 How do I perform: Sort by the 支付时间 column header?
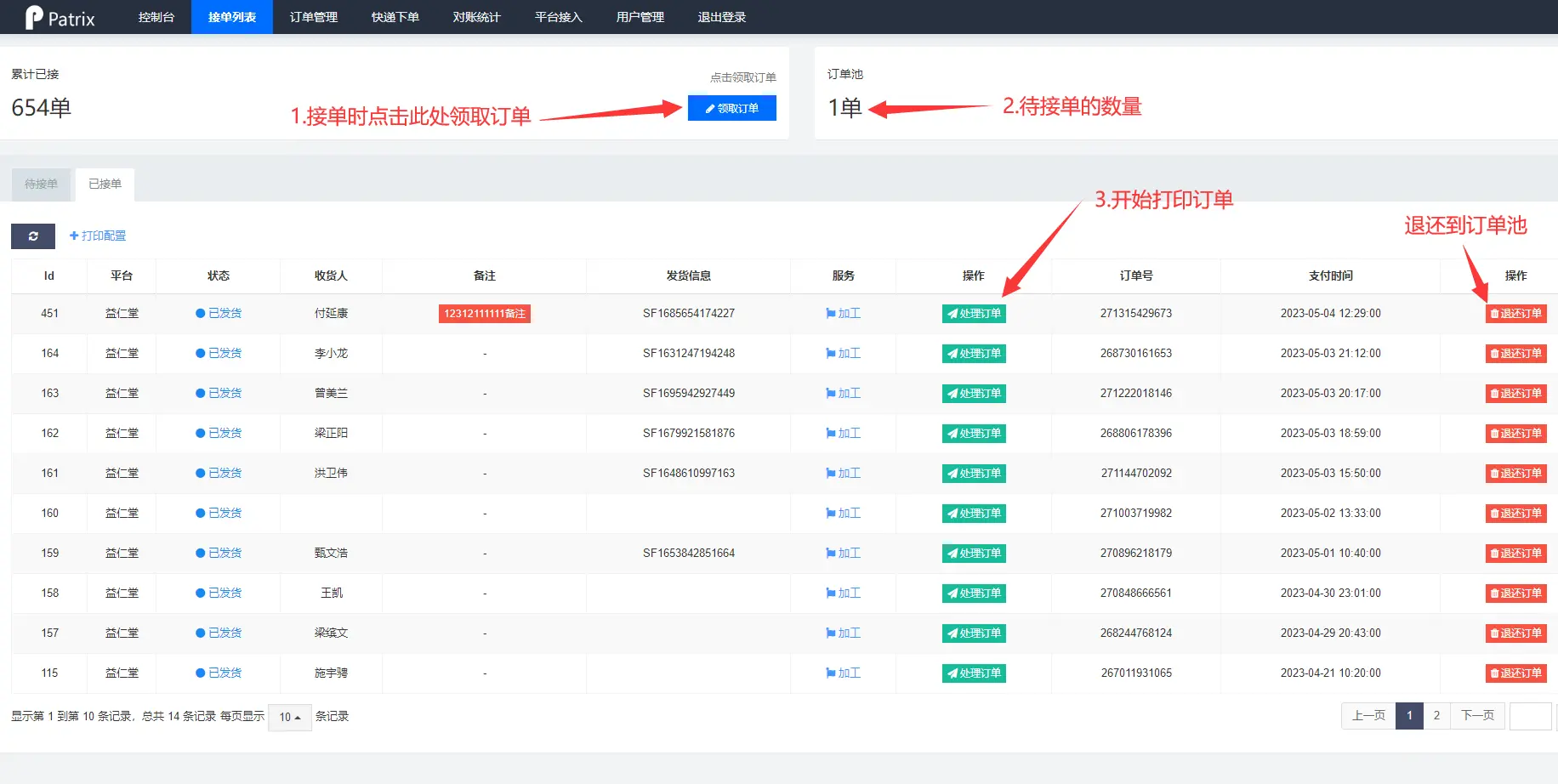coord(1331,276)
